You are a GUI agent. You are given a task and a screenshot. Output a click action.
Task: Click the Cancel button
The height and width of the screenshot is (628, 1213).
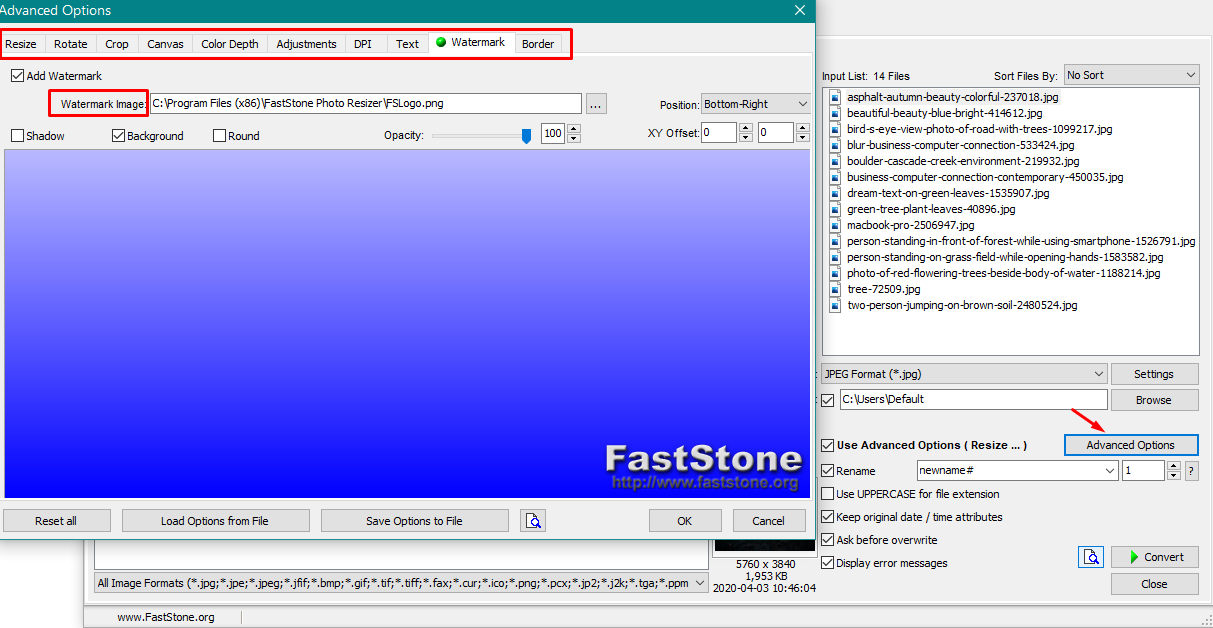click(769, 521)
